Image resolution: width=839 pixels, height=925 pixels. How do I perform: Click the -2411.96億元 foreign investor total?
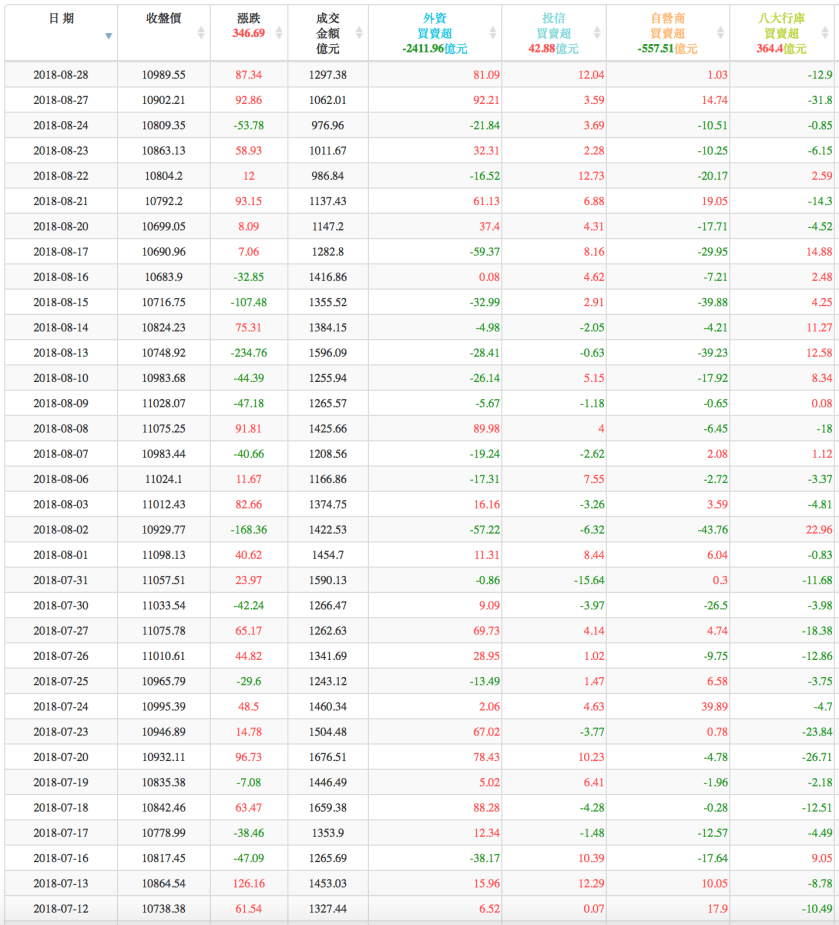[x=434, y=48]
